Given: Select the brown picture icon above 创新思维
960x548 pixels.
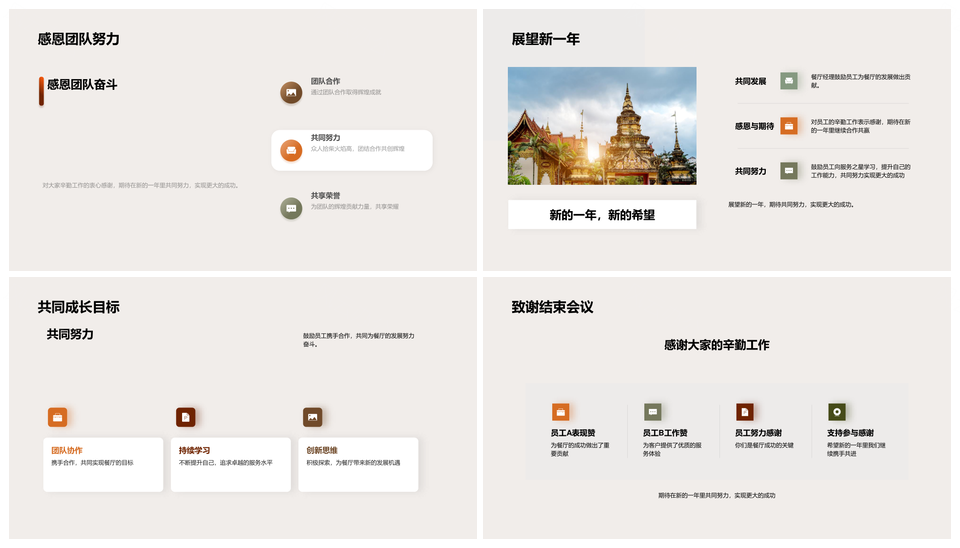Looking at the screenshot, I should (313, 417).
